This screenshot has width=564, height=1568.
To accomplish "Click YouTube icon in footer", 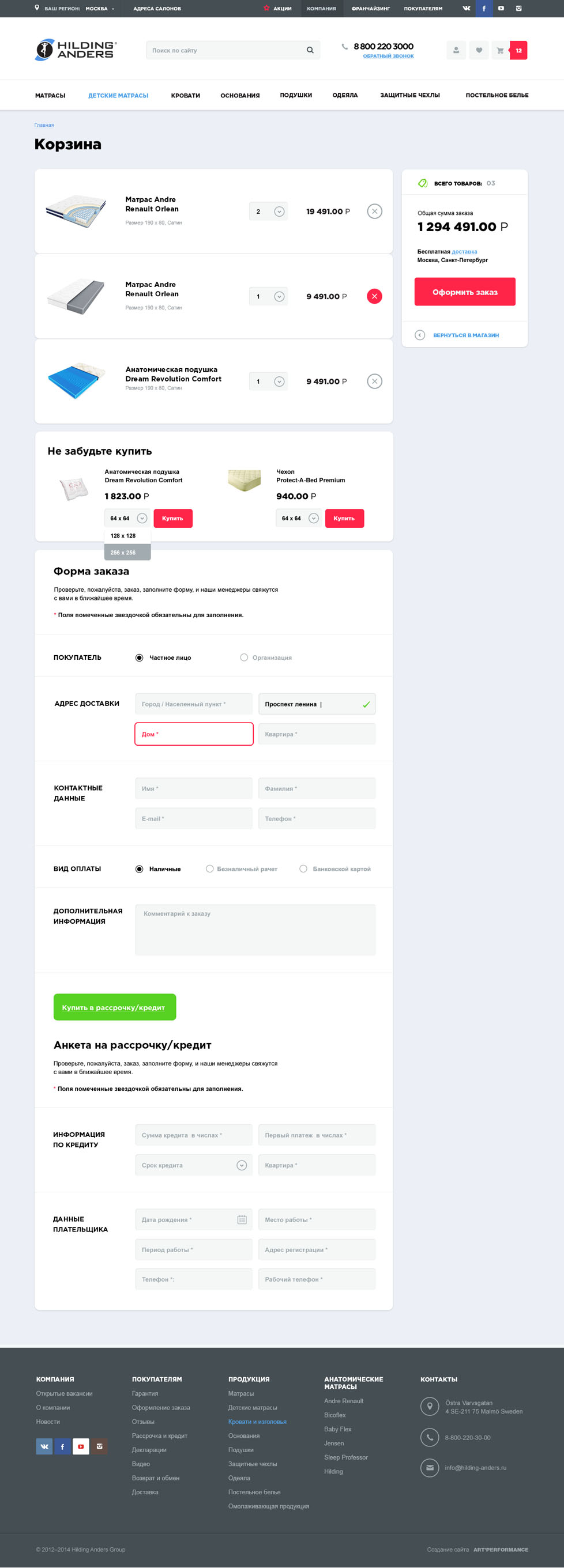I will 81,1446.
